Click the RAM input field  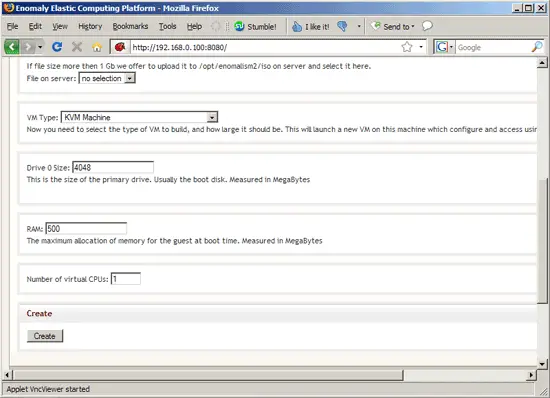click(86, 229)
